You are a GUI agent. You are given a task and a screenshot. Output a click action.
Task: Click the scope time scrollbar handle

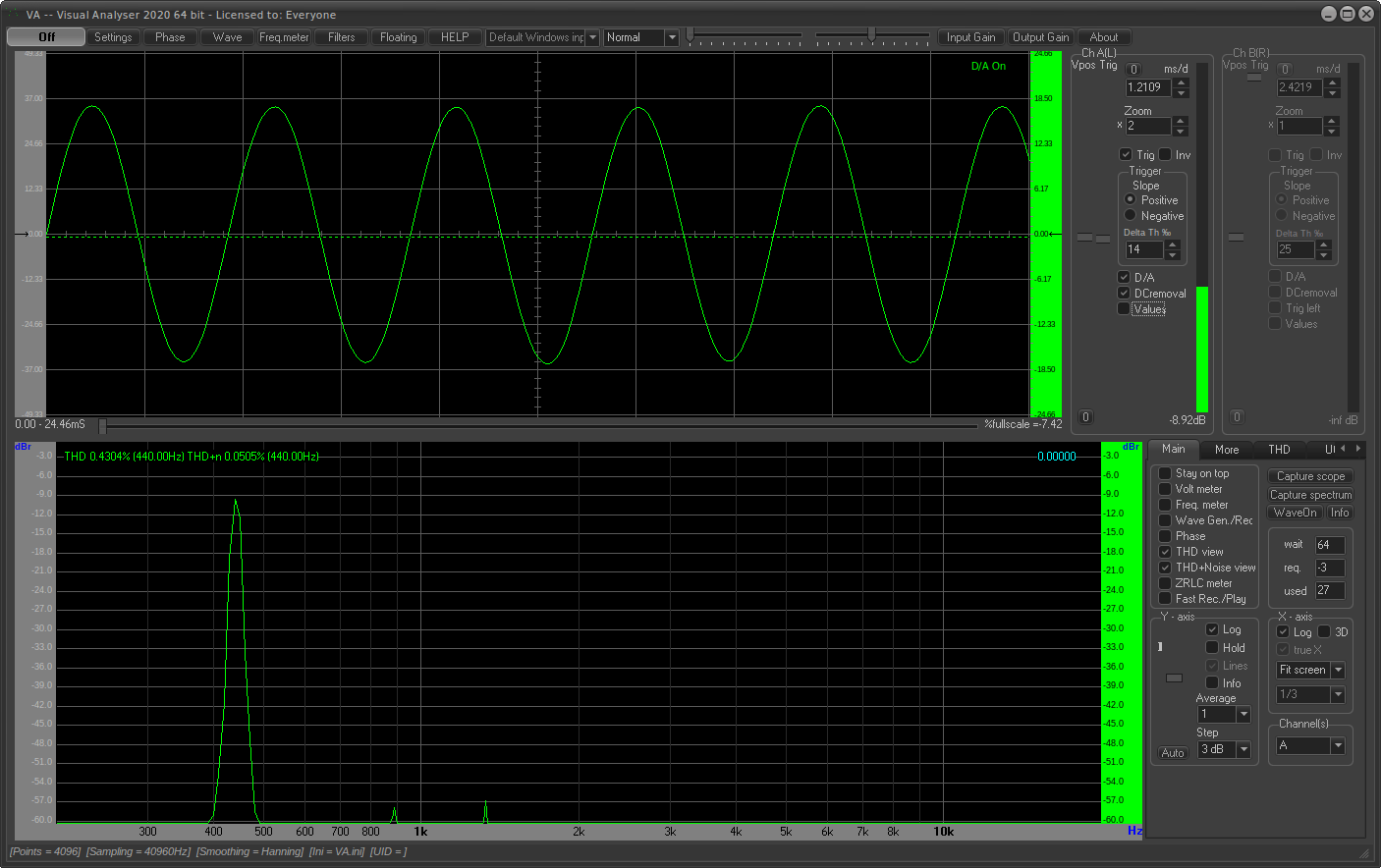[x=102, y=425]
